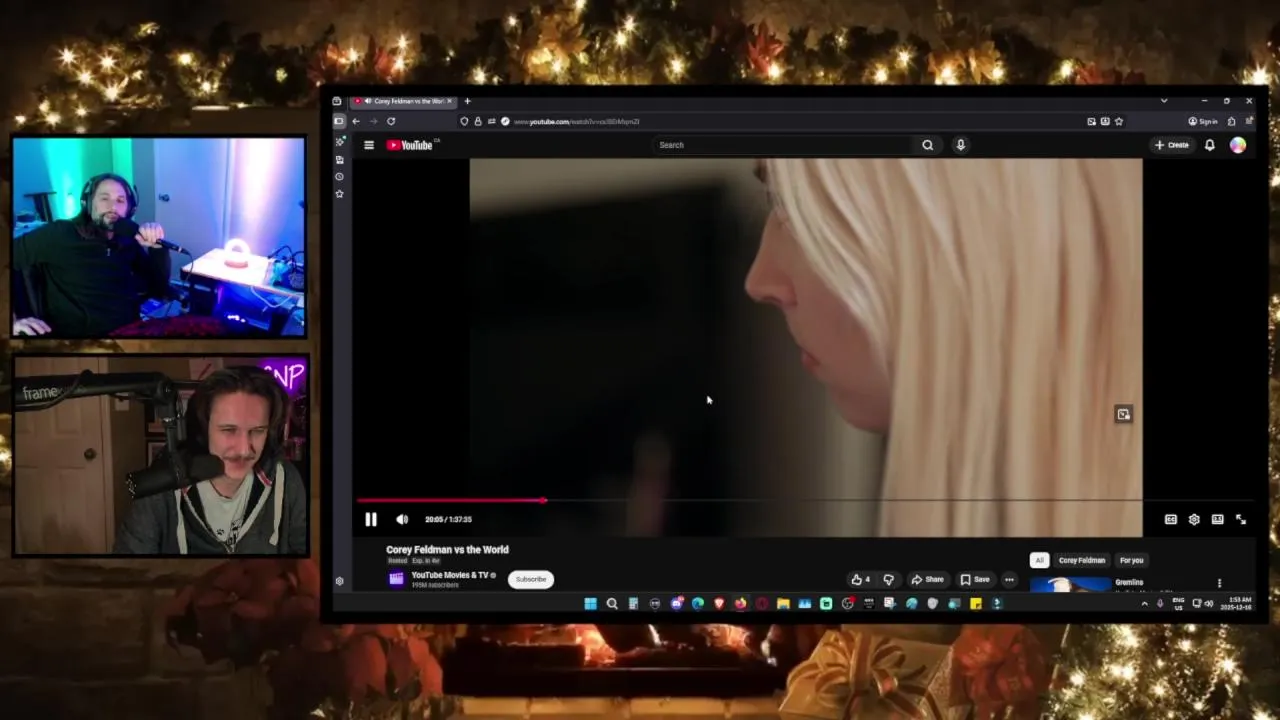Screen dimensions: 1280x720
Task: Click the red video progress bar
Action: [x=450, y=500]
